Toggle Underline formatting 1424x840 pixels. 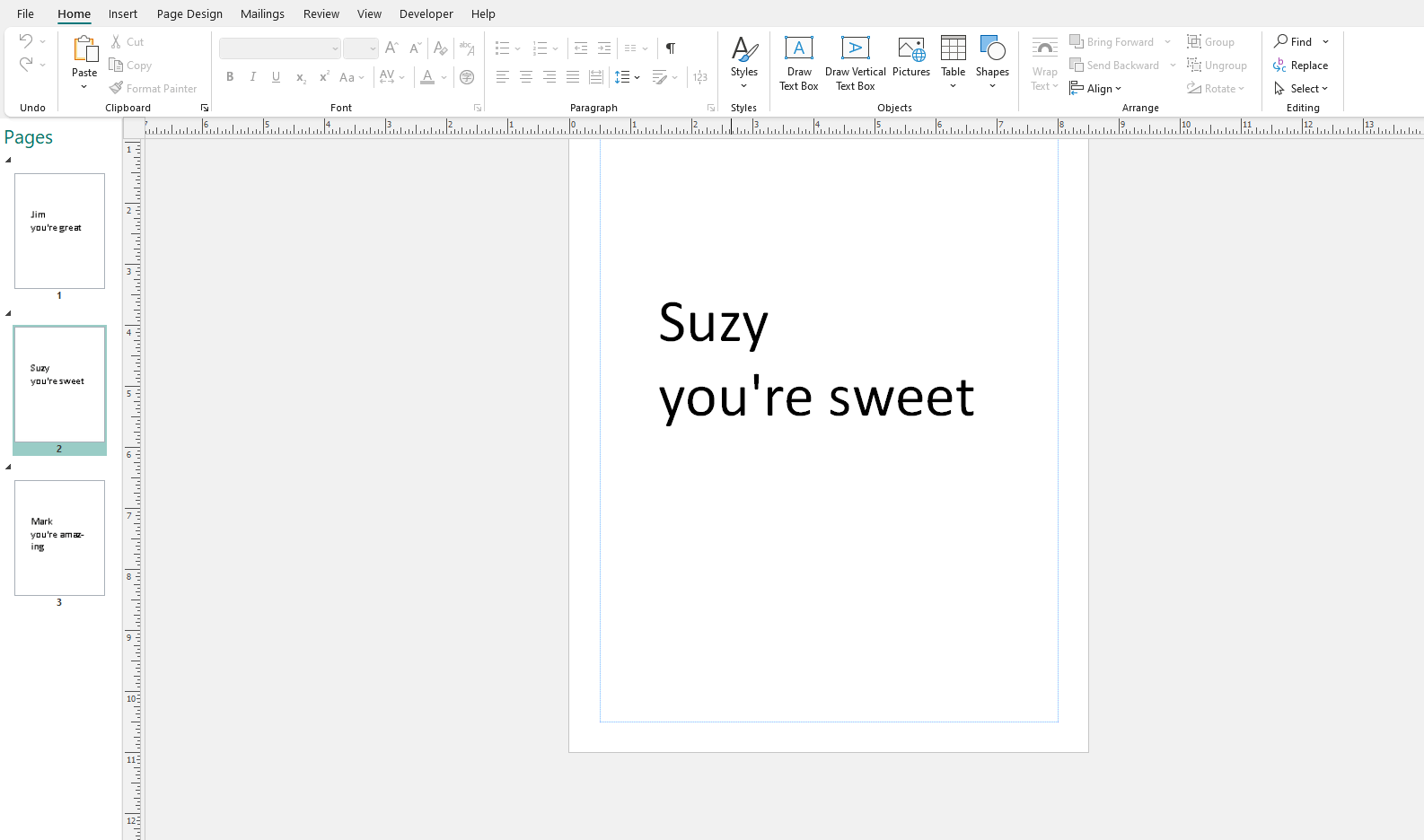point(277,77)
